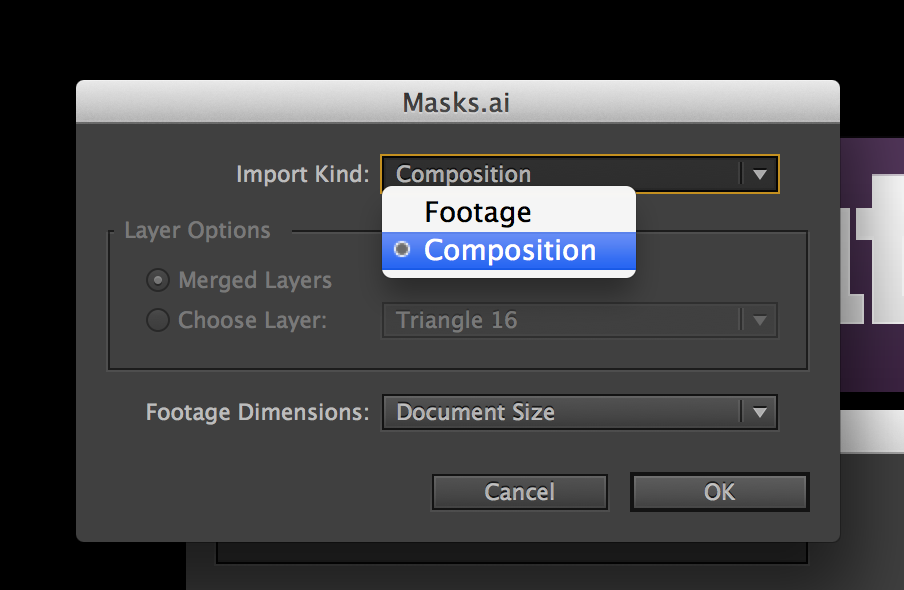Choose Composition in the Import Kind popup
The height and width of the screenshot is (590, 904).
click(508, 250)
